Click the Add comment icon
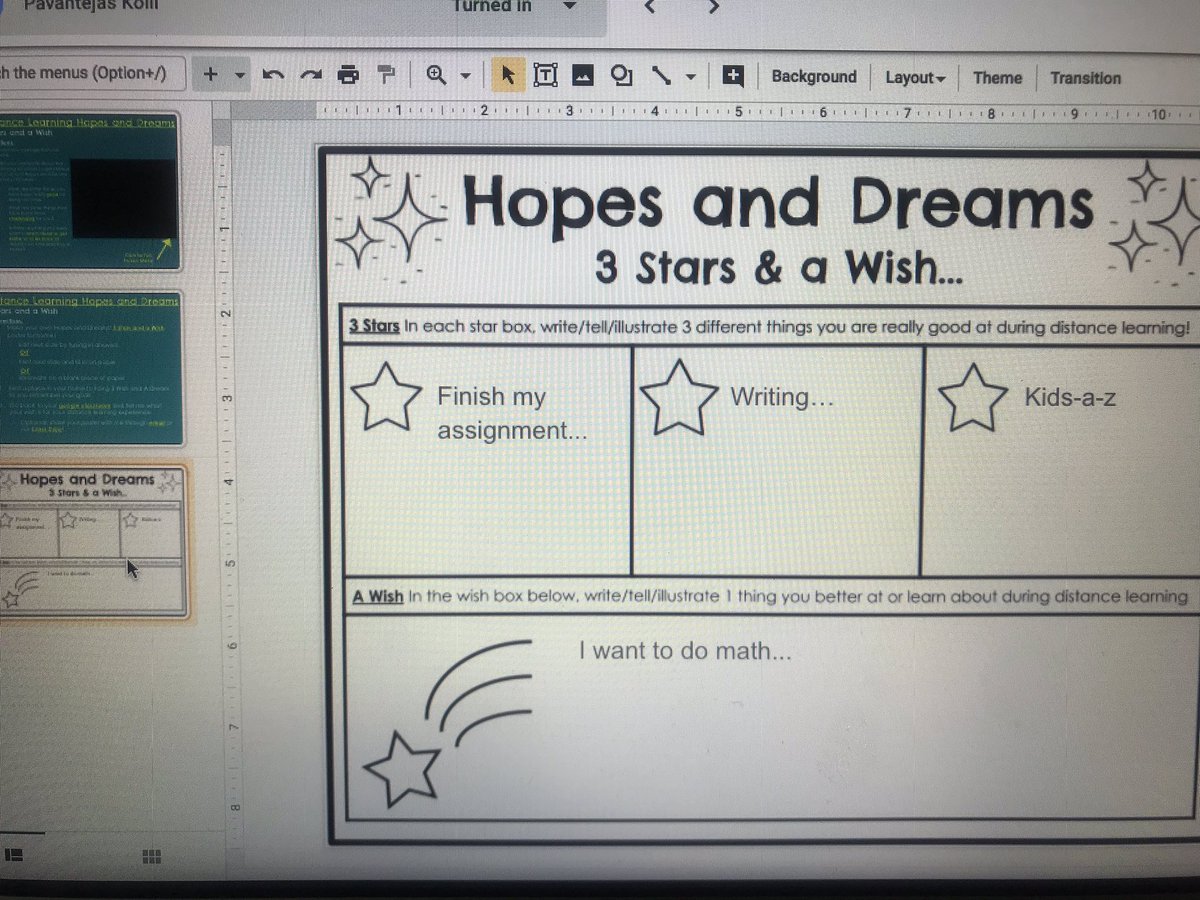 pyautogui.click(x=733, y=75)
